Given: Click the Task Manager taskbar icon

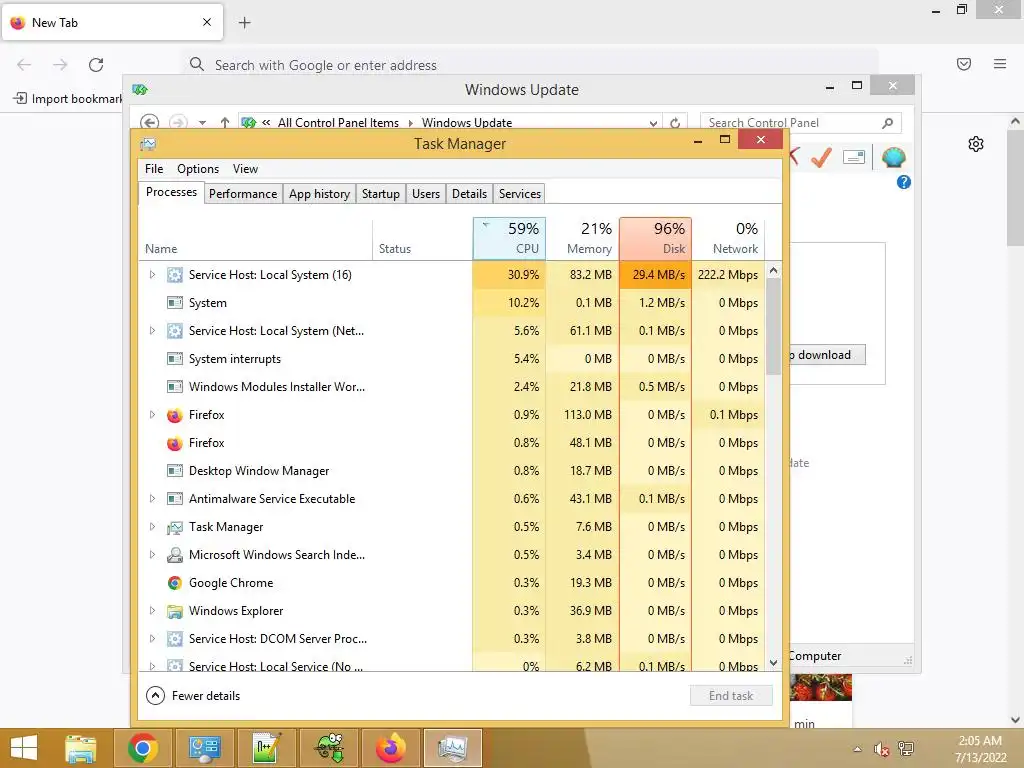Looking at the screenshot, I should click(453, 748).
